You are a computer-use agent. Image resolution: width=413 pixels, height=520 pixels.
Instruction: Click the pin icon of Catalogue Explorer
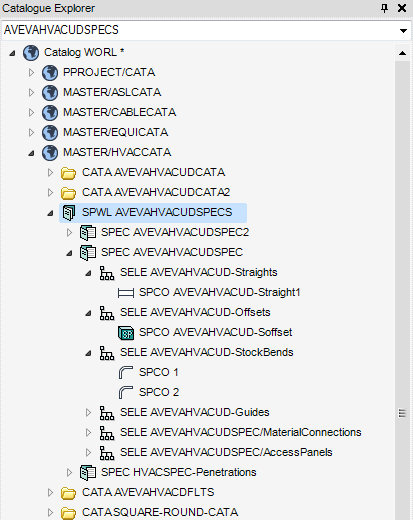click(384, 8)
